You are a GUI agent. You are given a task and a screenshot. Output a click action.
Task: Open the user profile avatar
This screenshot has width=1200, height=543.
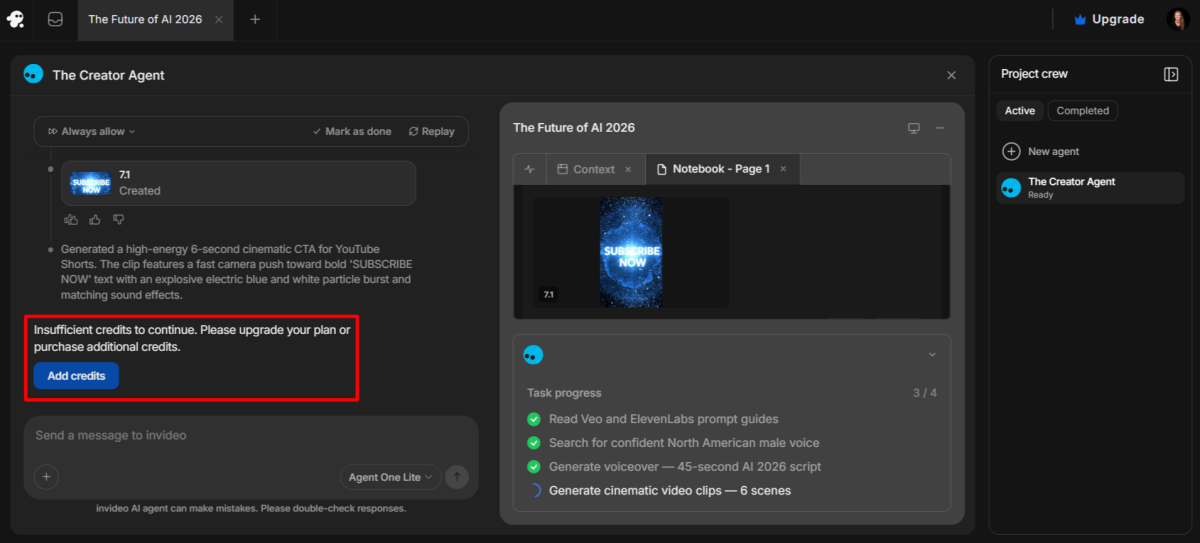1176,19
